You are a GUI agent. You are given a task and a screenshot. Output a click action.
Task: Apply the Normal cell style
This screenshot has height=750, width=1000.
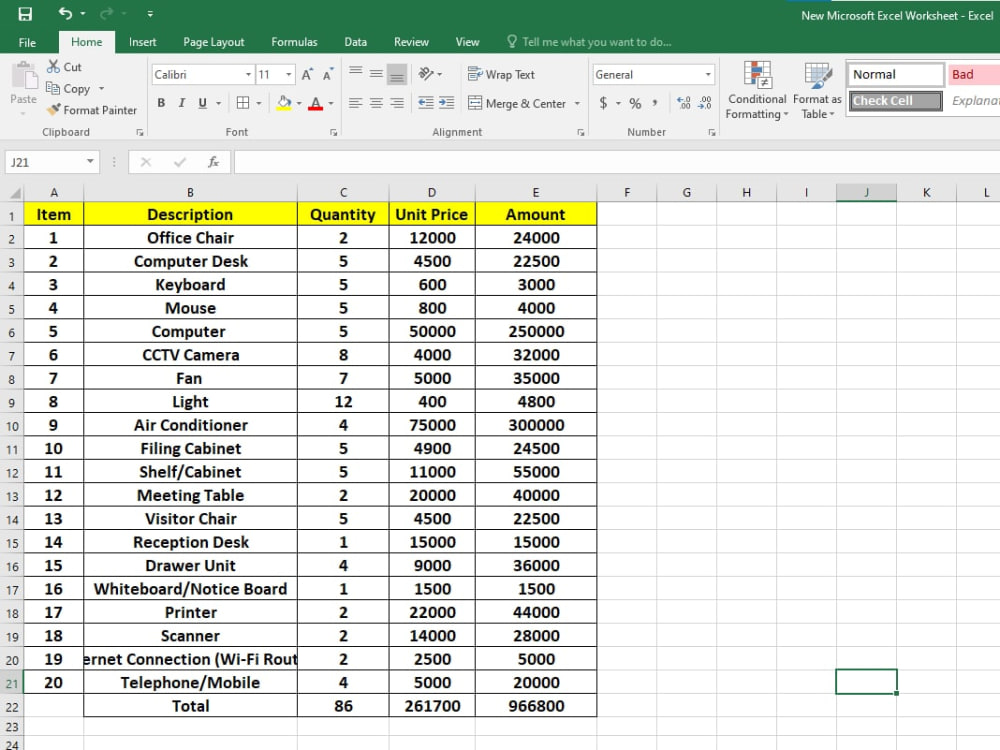(x=895, y=75)
